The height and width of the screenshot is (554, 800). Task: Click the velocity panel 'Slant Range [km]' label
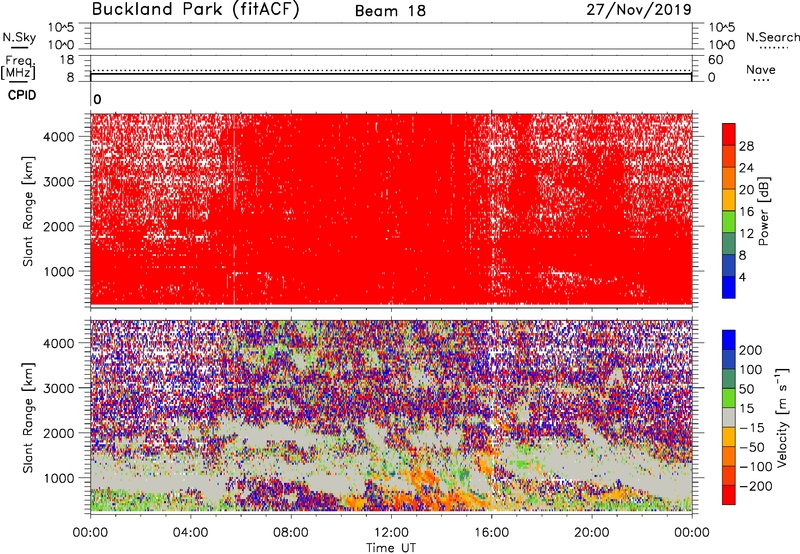point(28,418)
